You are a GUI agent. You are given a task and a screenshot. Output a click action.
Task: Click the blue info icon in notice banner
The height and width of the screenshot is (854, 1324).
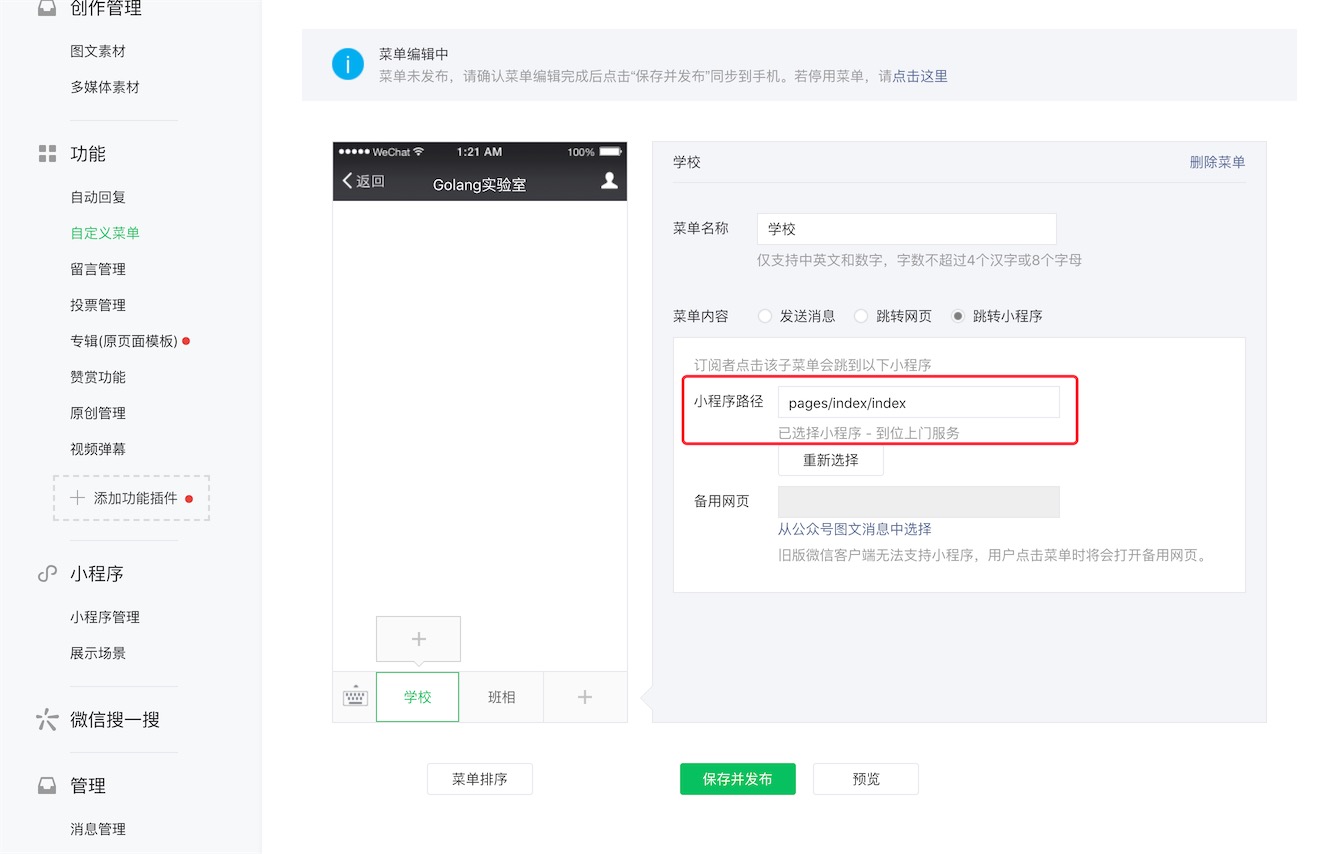click(348, 65)
